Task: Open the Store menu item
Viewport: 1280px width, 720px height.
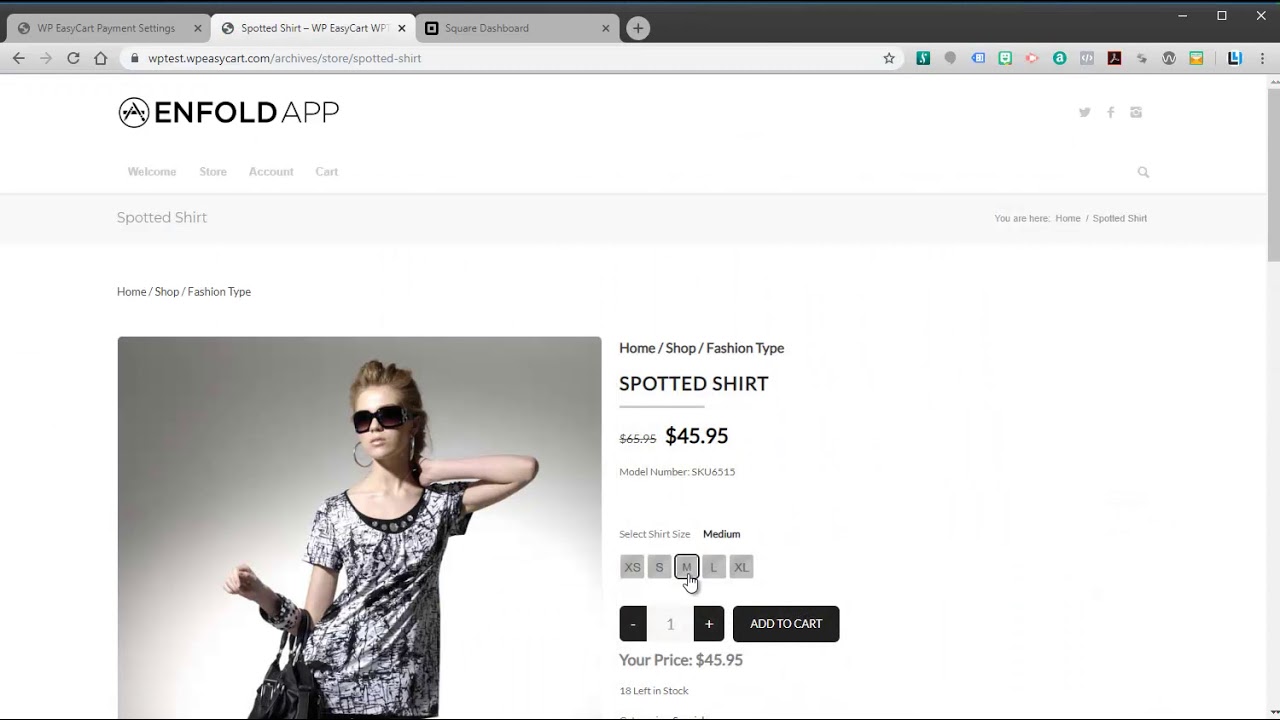Action: point(213,172)
